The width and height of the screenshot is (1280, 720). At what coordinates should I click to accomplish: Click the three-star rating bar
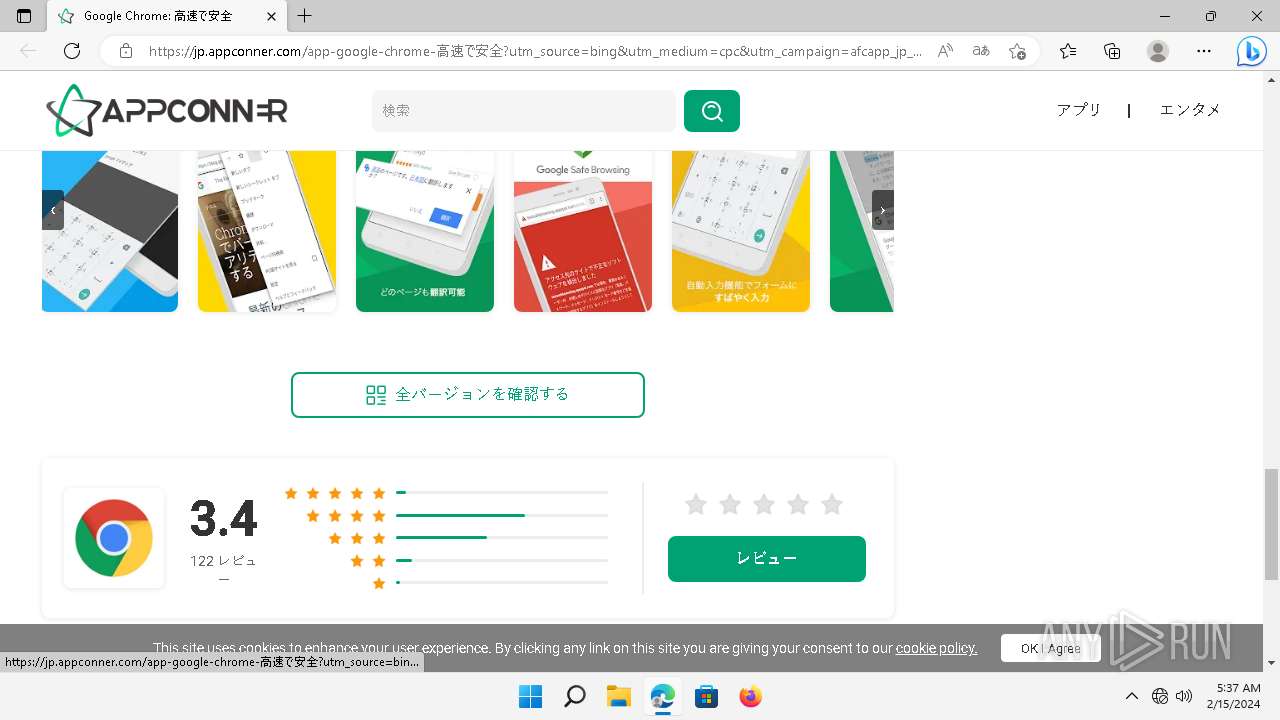point(502,537)
